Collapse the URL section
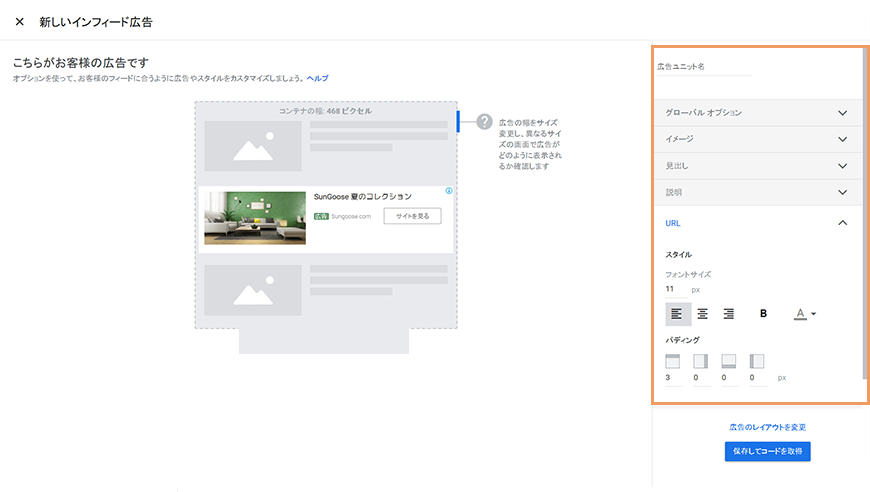The width and height of the screenshot is (870, 492). [842, 223]
